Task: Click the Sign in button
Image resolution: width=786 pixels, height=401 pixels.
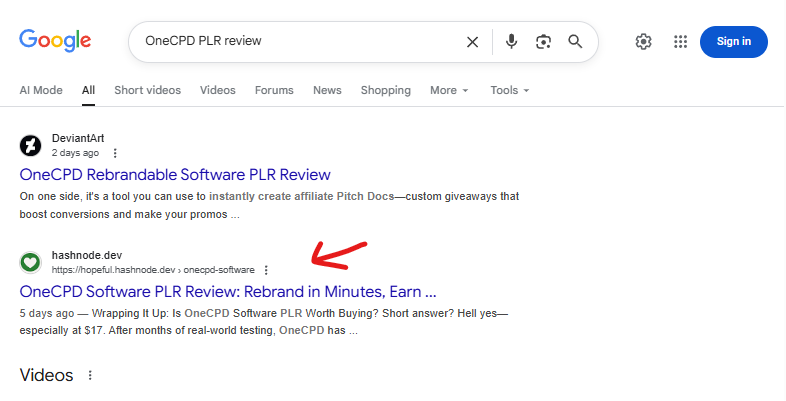Action: click(733, 42)
